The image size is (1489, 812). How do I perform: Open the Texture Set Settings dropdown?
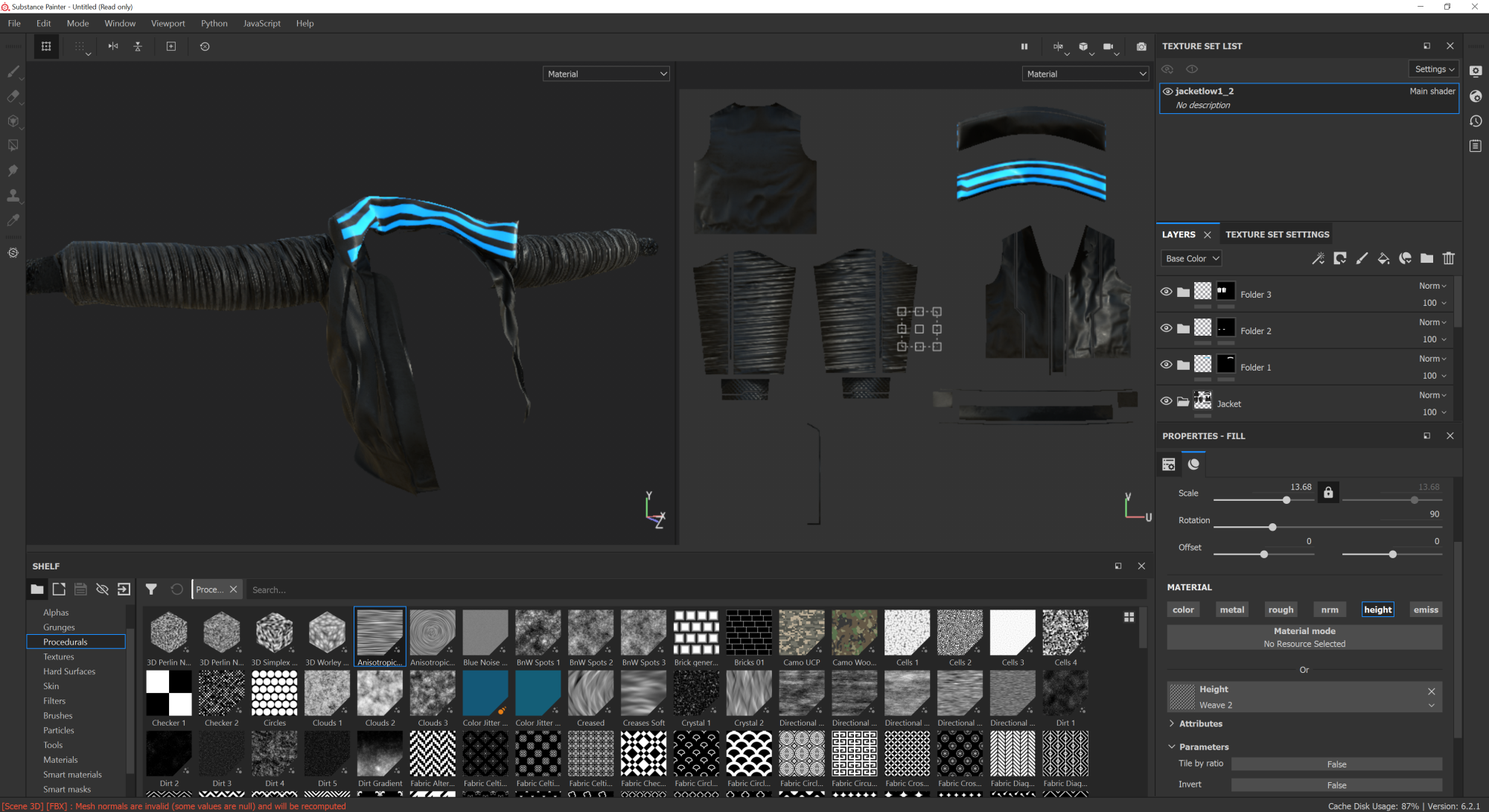tap(1433, 69)
